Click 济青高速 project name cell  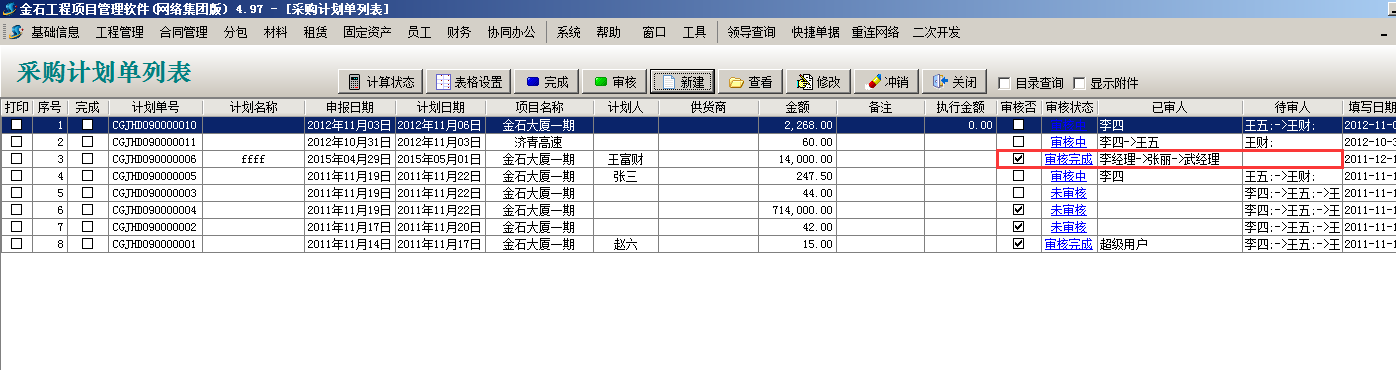539,142
